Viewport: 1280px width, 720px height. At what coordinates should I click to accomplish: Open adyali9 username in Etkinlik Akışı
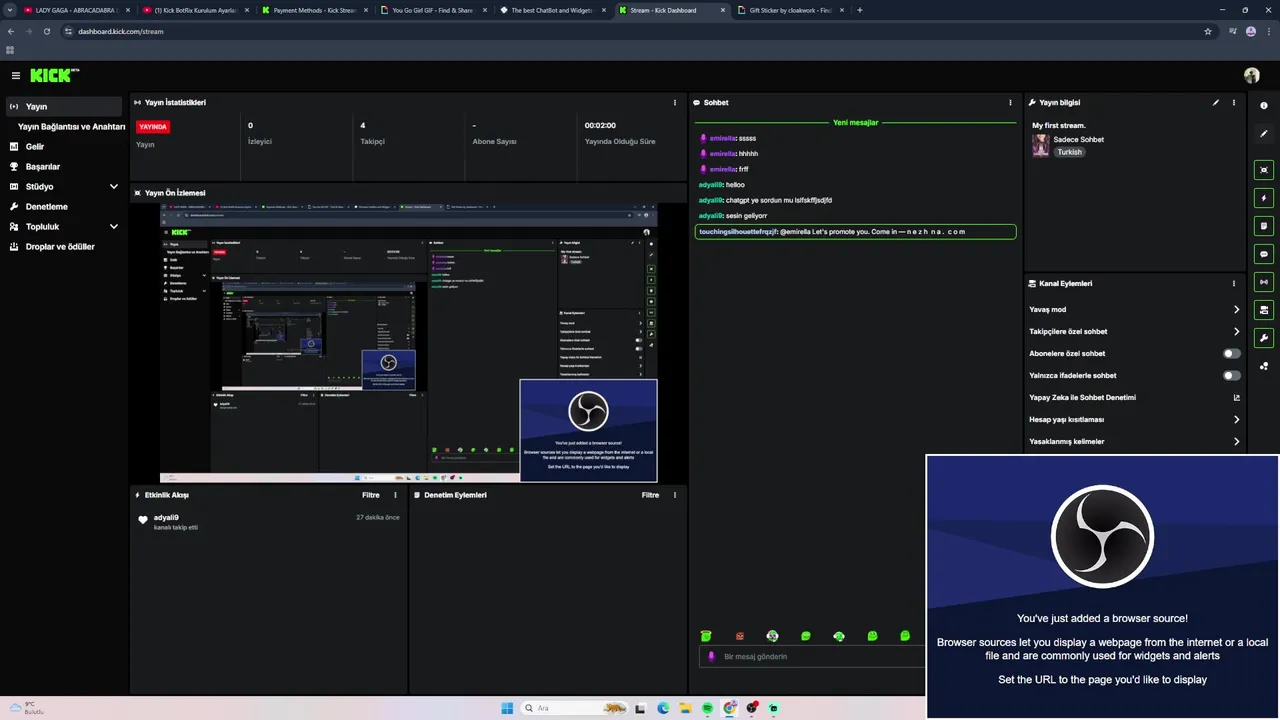166,517
